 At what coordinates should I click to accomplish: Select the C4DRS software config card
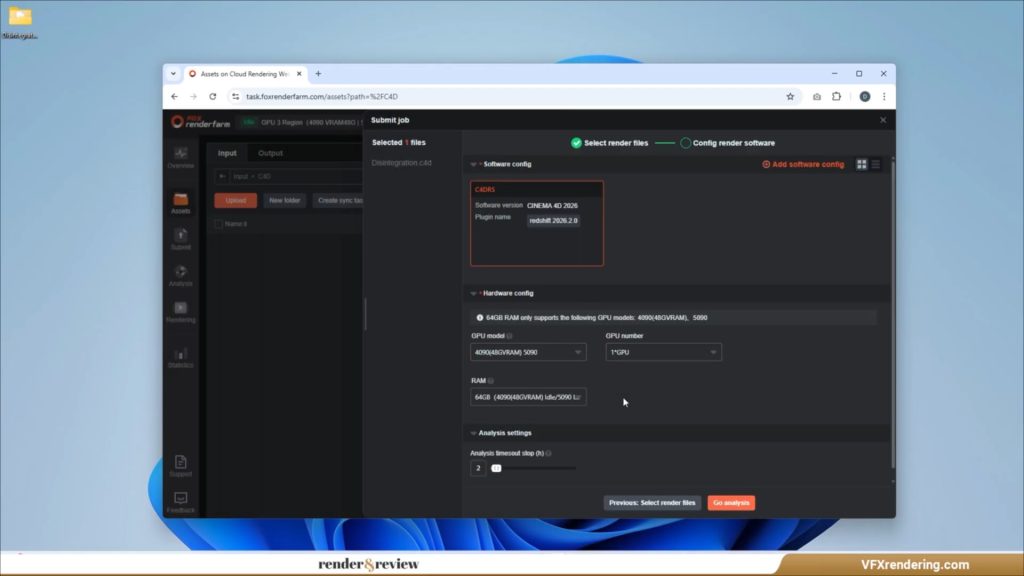(x=537, y=223)
